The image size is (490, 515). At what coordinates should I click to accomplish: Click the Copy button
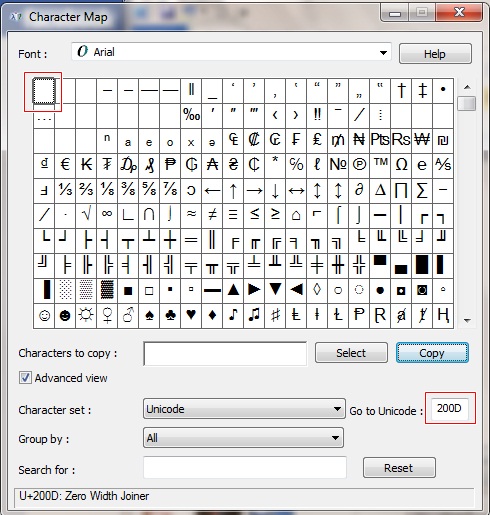[432, 353]
